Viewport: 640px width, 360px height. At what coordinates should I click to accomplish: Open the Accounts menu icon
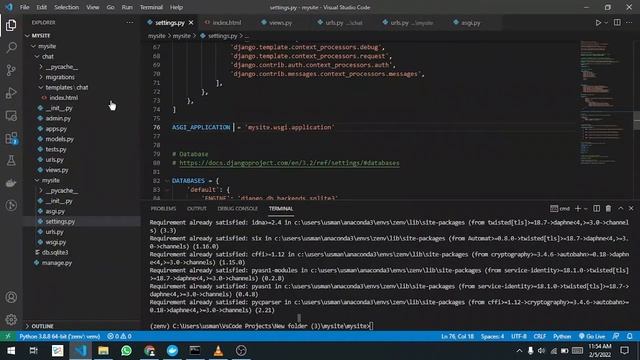[11, 297]
